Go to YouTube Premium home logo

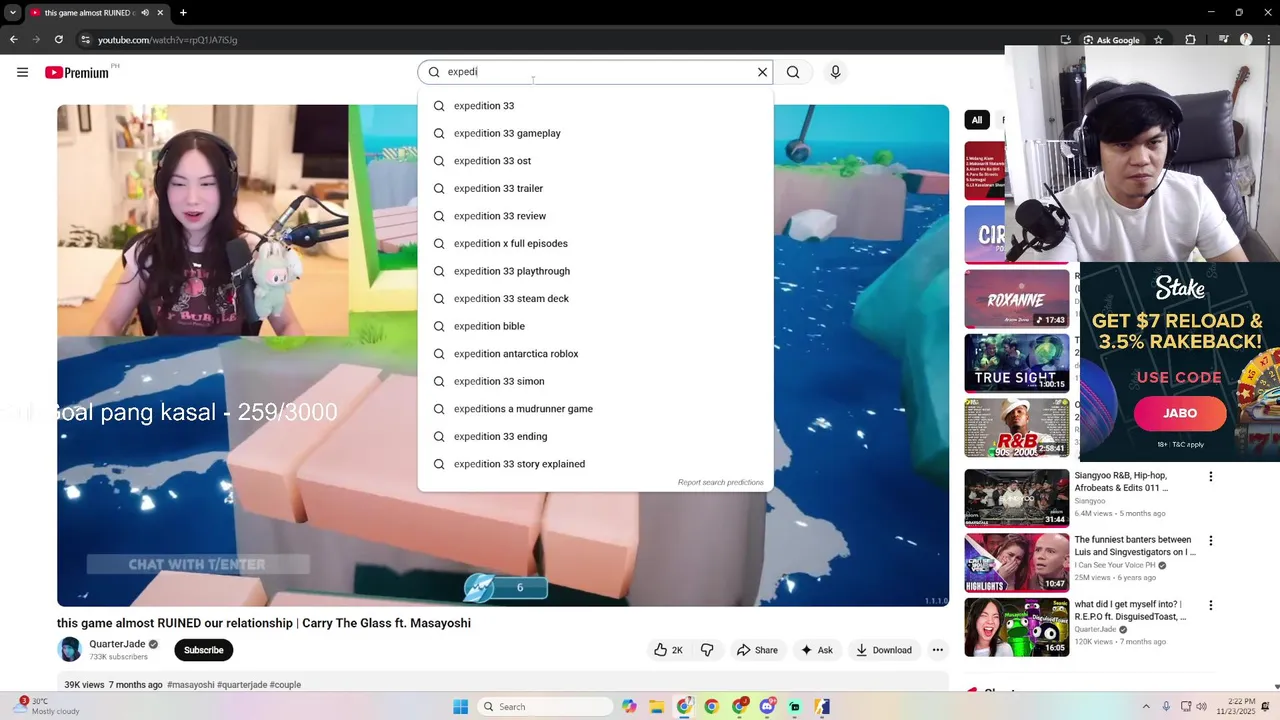point(77,72)
